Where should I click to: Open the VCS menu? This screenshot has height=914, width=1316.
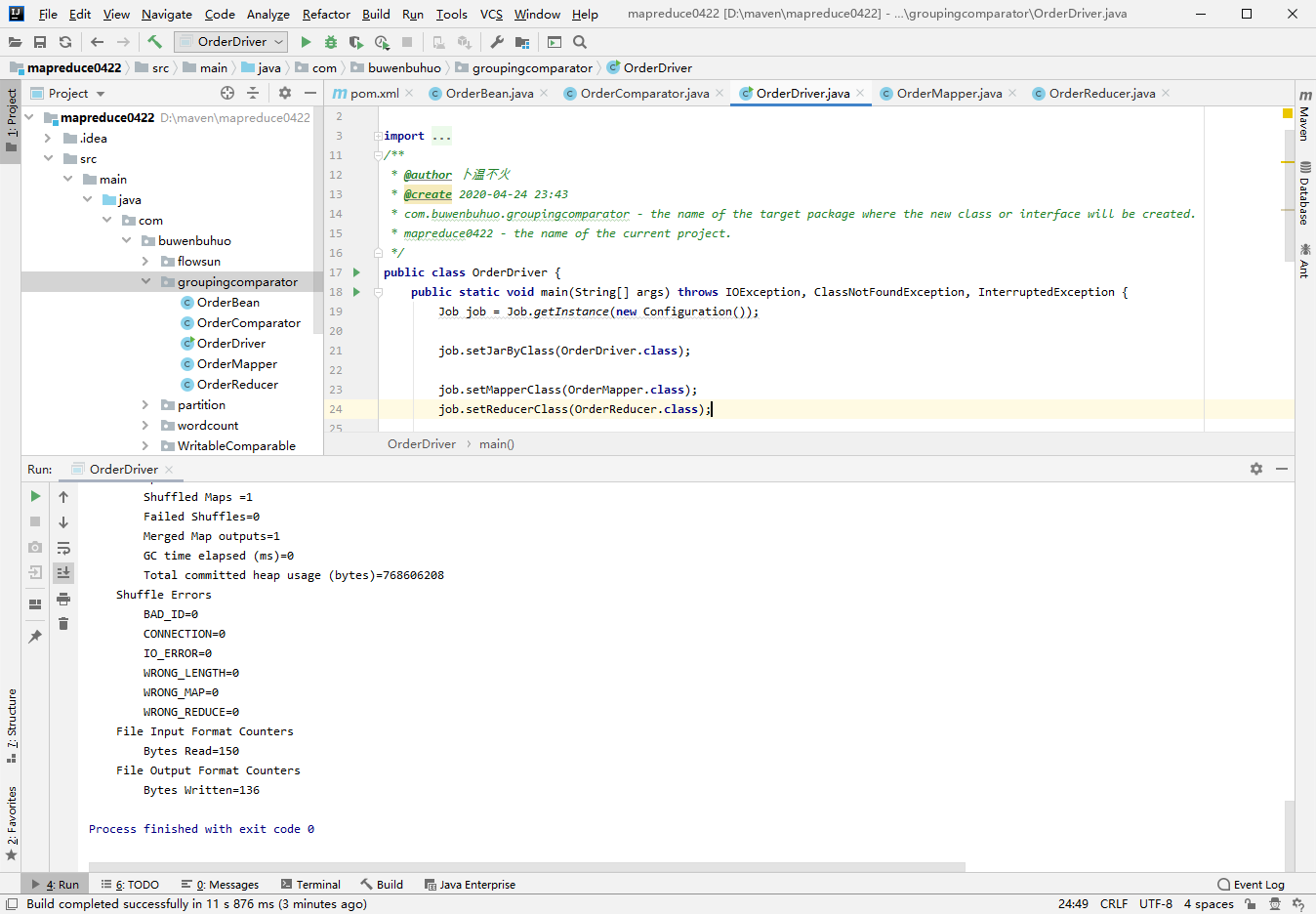(x=491, y=14)
